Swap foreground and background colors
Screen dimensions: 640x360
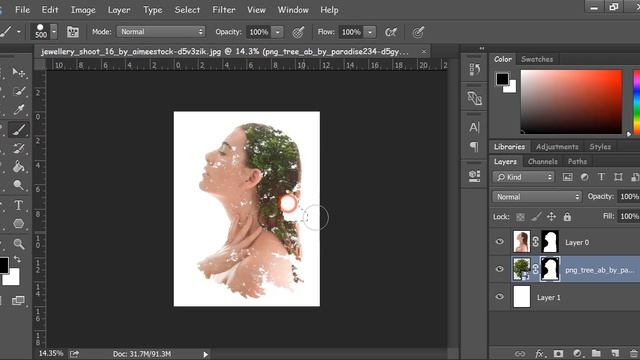click(17, 259)
